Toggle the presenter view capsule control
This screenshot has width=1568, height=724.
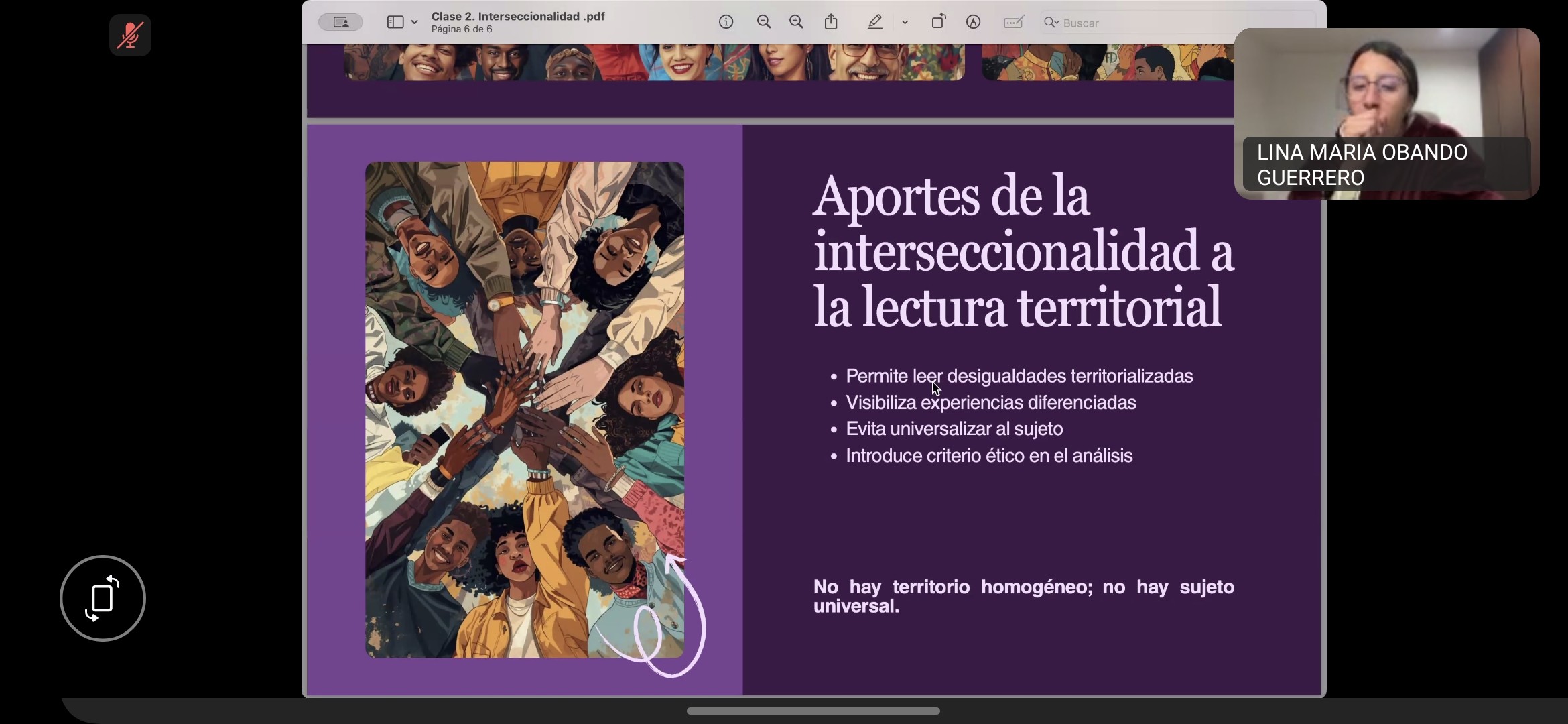click(340, 21)
